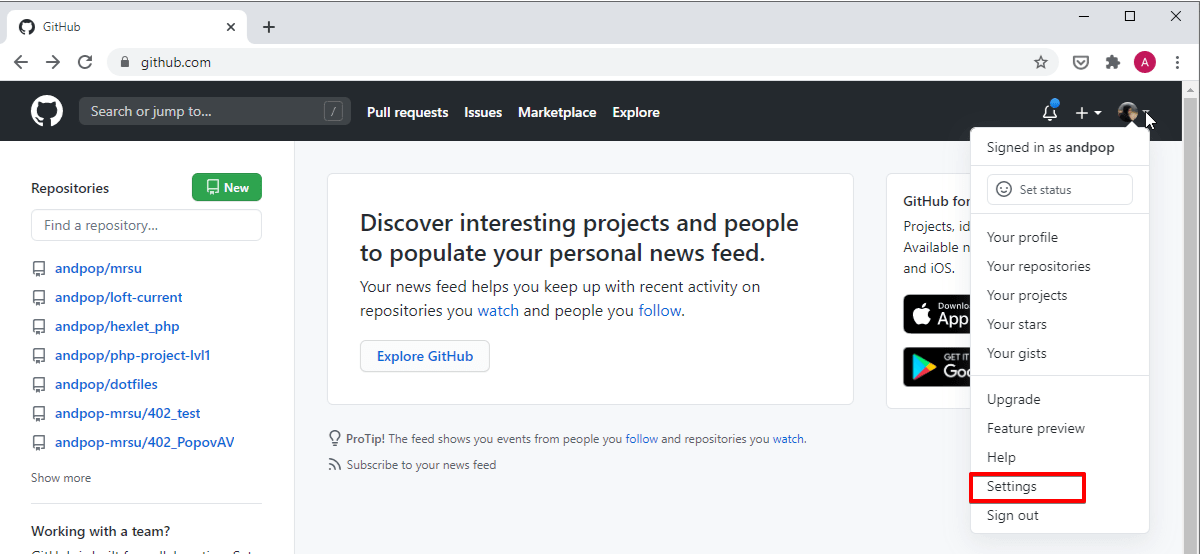The height and width of the screenshot is (554, 1202).
Task: Click the follow link in news feed text
Action: [660, 311]
